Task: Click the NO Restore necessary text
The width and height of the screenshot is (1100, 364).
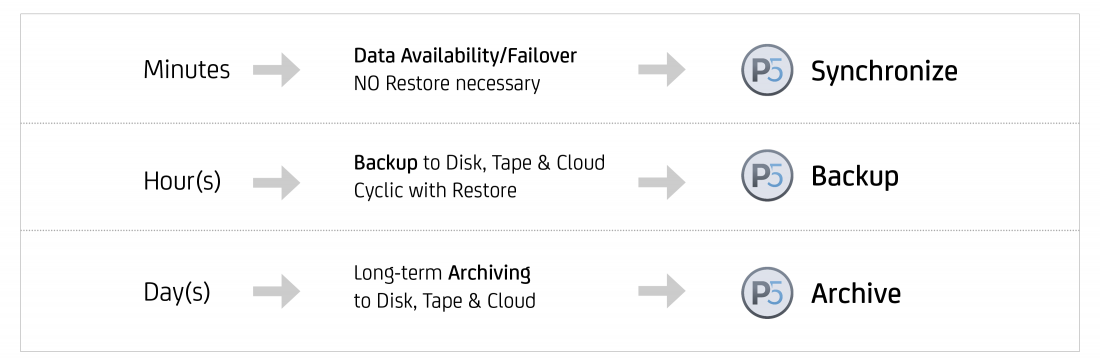Action: [447, 83]
